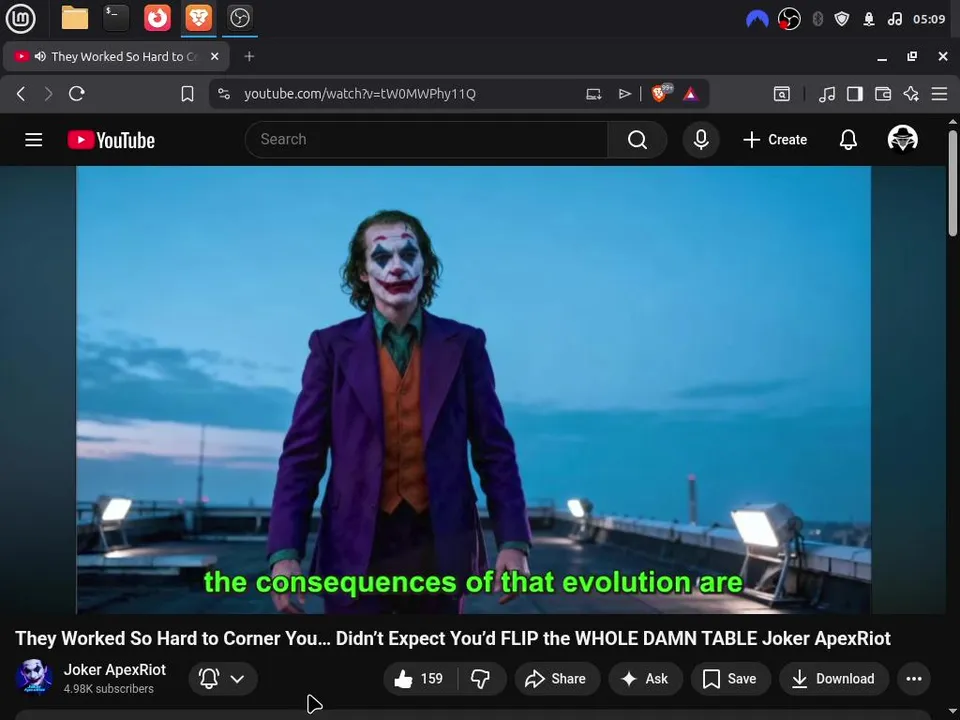Share the video with the Share button
960x720 pixels.
pyautogui.click(x=557, y=678)
